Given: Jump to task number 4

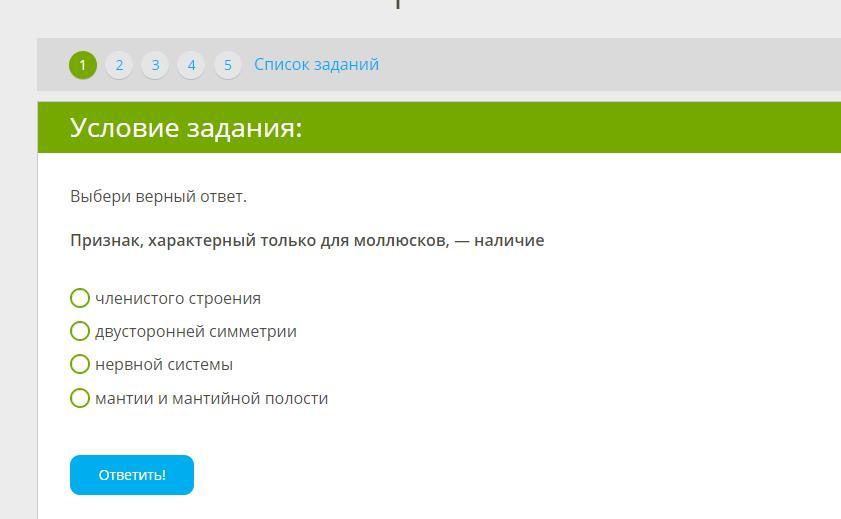Looking at the screenshot, I should point(191,65).
